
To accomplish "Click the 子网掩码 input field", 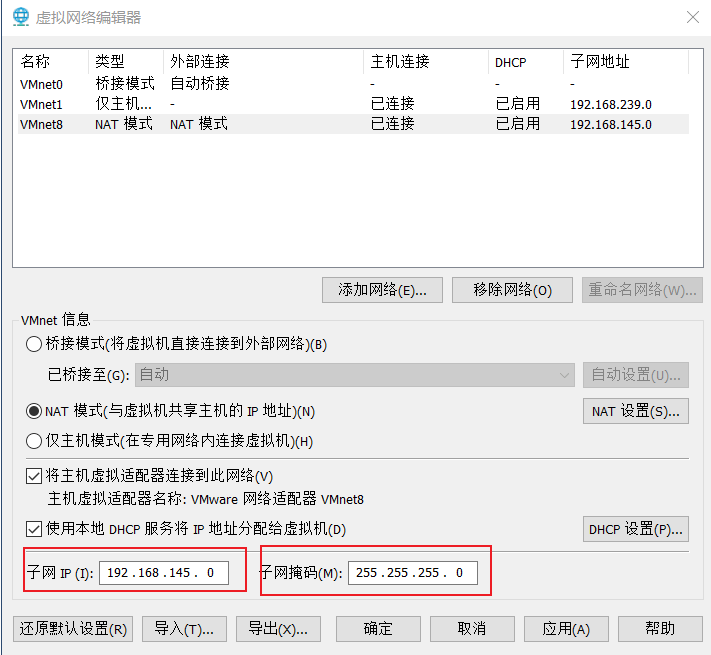I will [412, 573].
